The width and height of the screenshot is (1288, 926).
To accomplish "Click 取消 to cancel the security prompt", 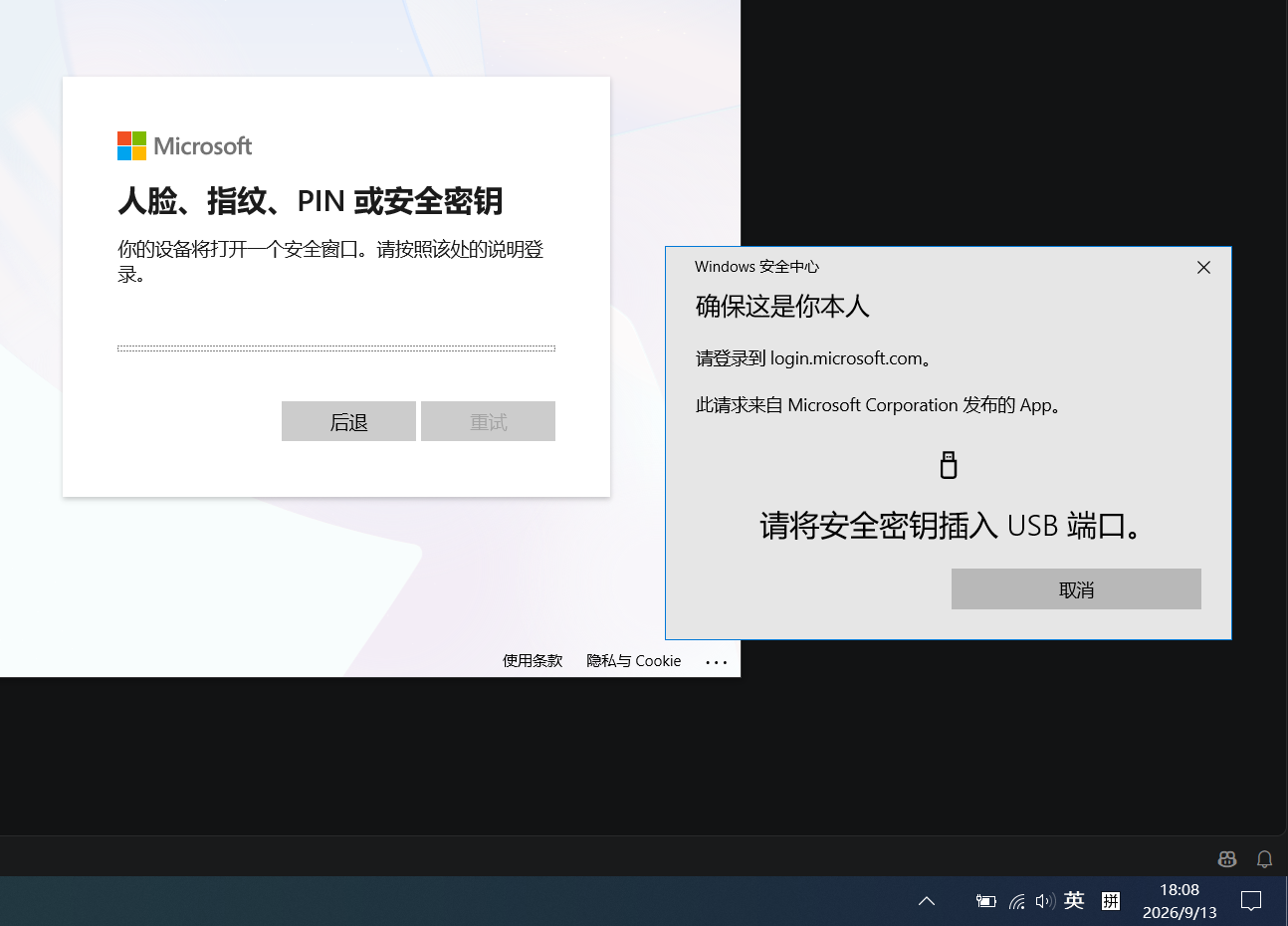I will pos(1076,589).
